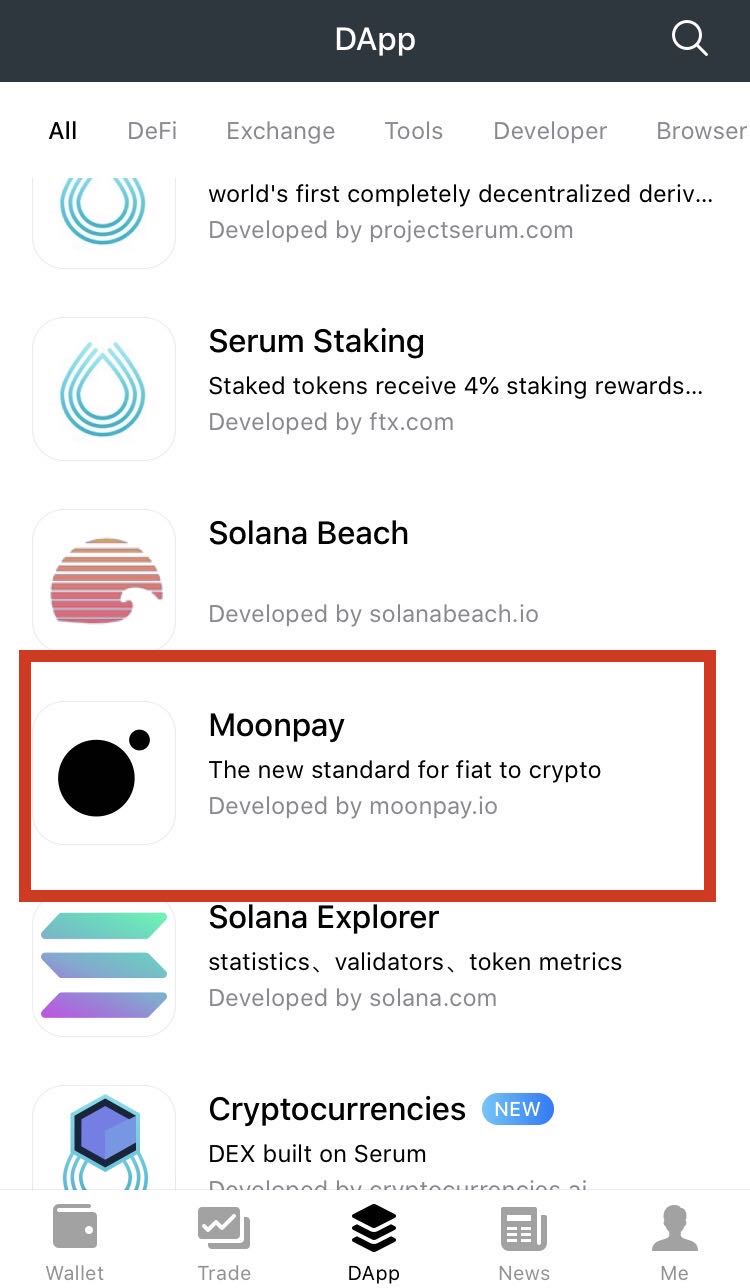Select the Trade icon at the bottom
The image size is (750, 1288).
pos(224,1240)
